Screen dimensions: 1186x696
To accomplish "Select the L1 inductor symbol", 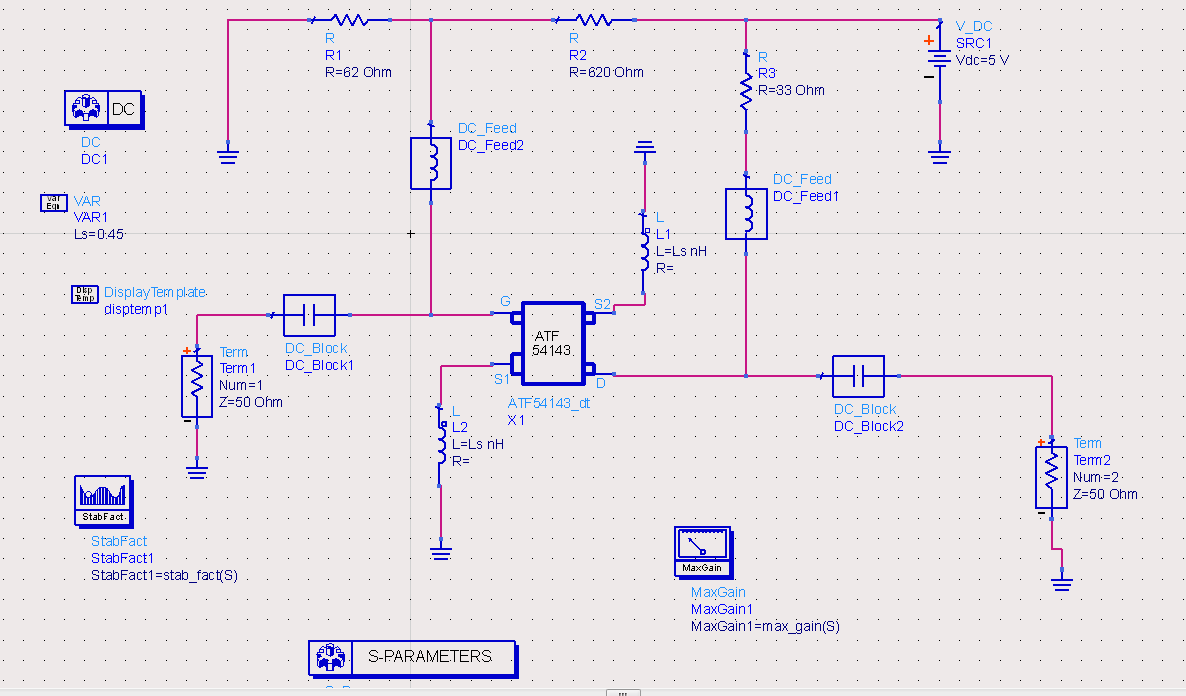I will (x=644, y=251).
